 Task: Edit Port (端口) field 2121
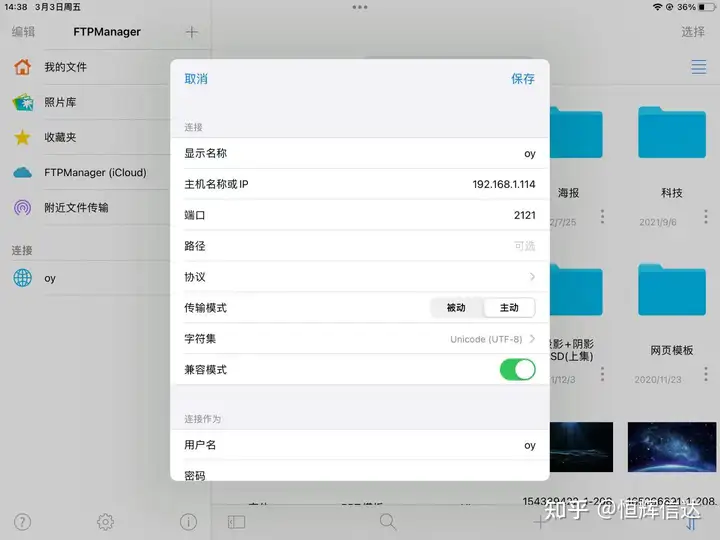coord(360,215)
